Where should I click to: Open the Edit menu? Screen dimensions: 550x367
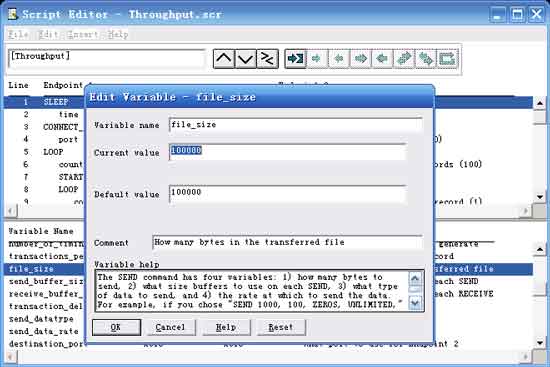coord(48,34)
